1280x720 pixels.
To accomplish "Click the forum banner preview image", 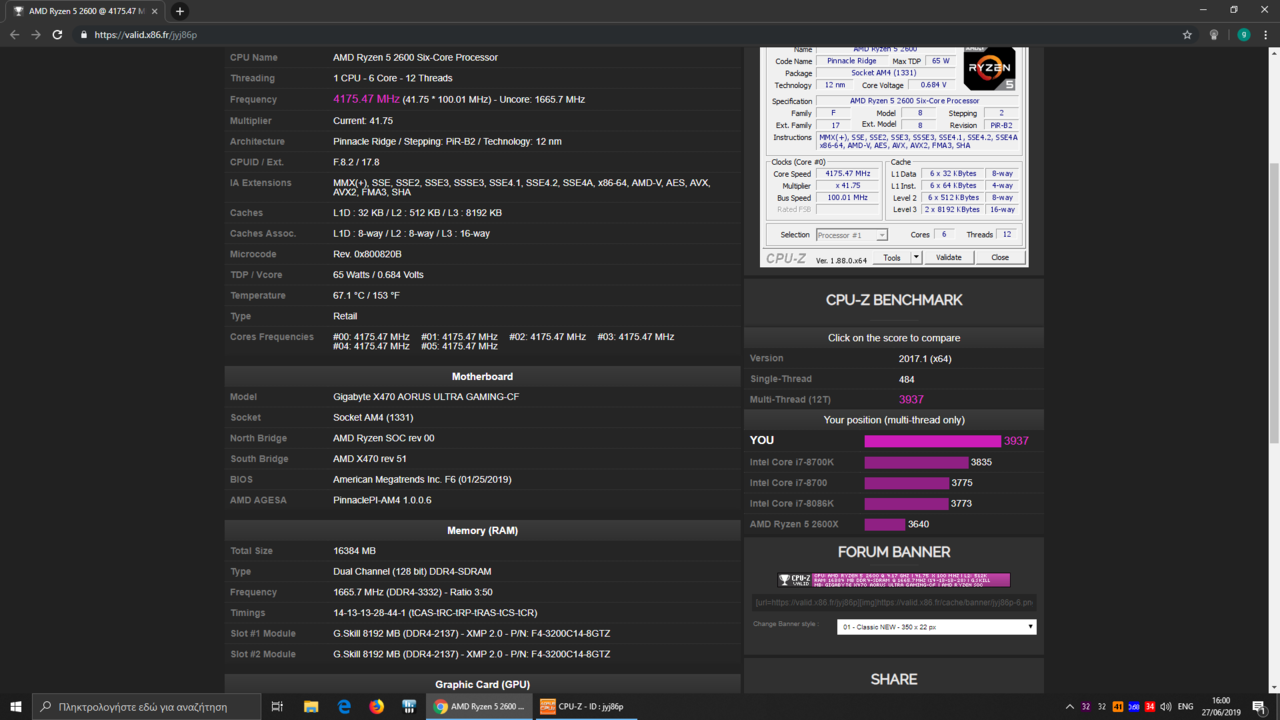I will [894, 579].
